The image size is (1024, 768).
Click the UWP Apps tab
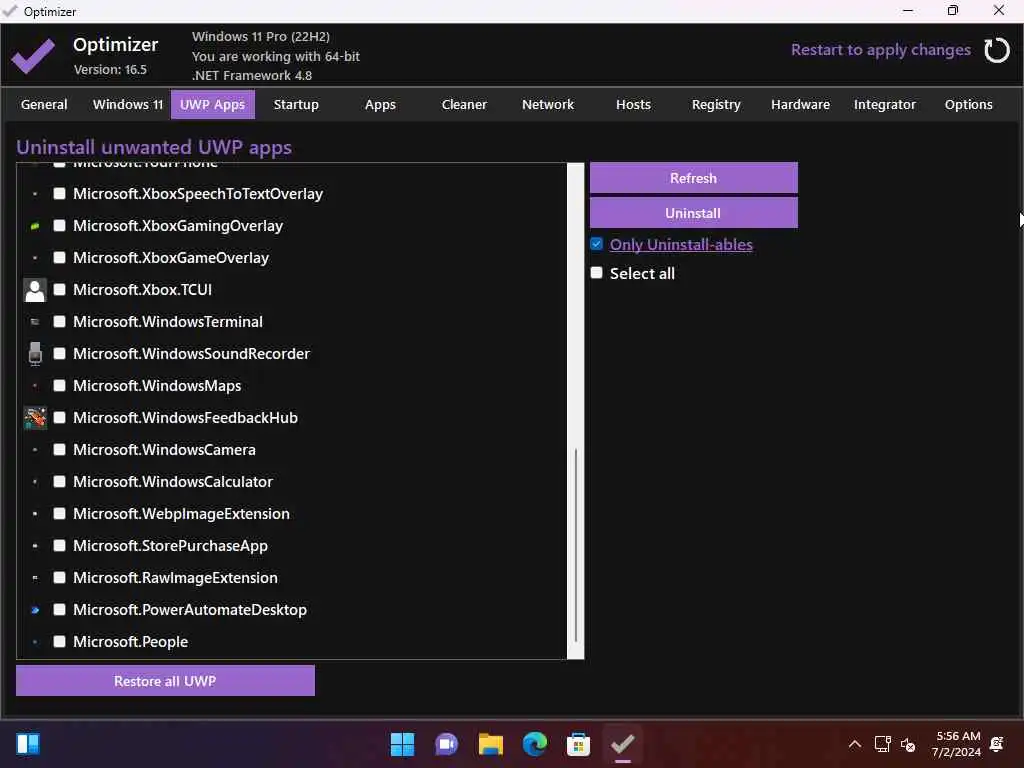(x=212, y=104)
